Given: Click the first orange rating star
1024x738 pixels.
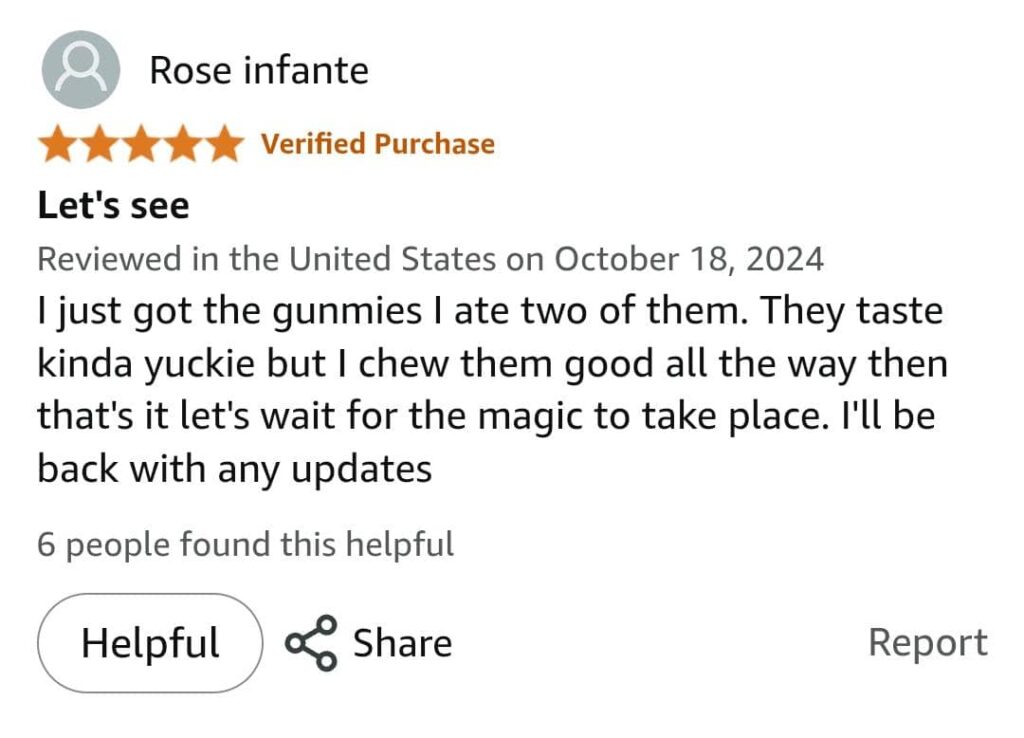Looking at the screenshot, I should [x=58, y=145].
